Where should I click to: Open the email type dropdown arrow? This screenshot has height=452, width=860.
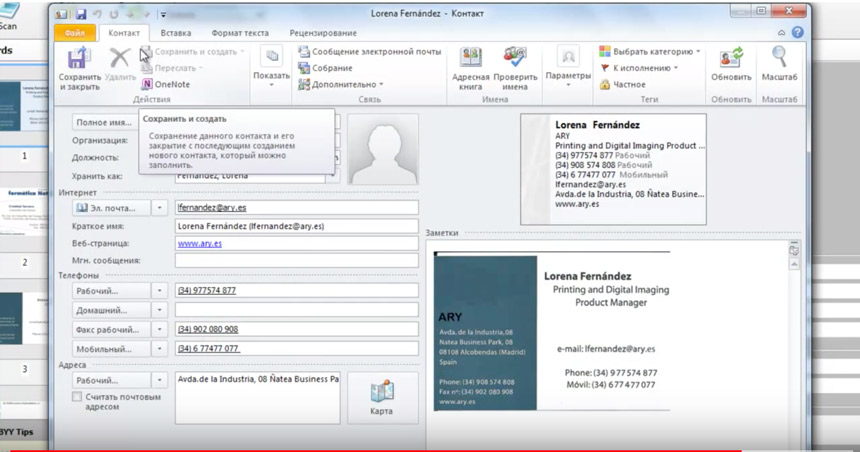click(x=160, y=208)
